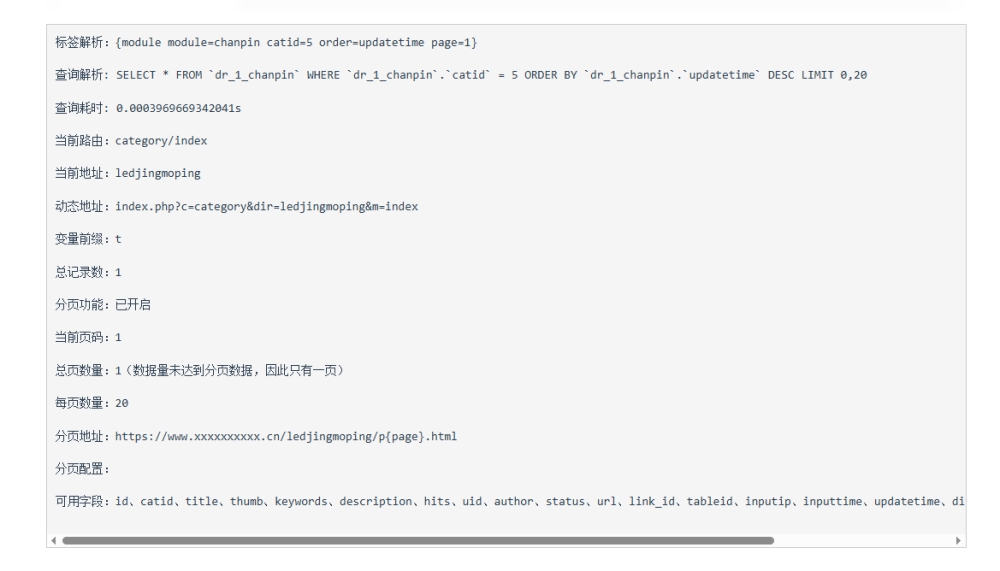Viewport: 1000px width, 571px height.
Task: Click the 标签解析 module tag text
Action: (296, 43)
